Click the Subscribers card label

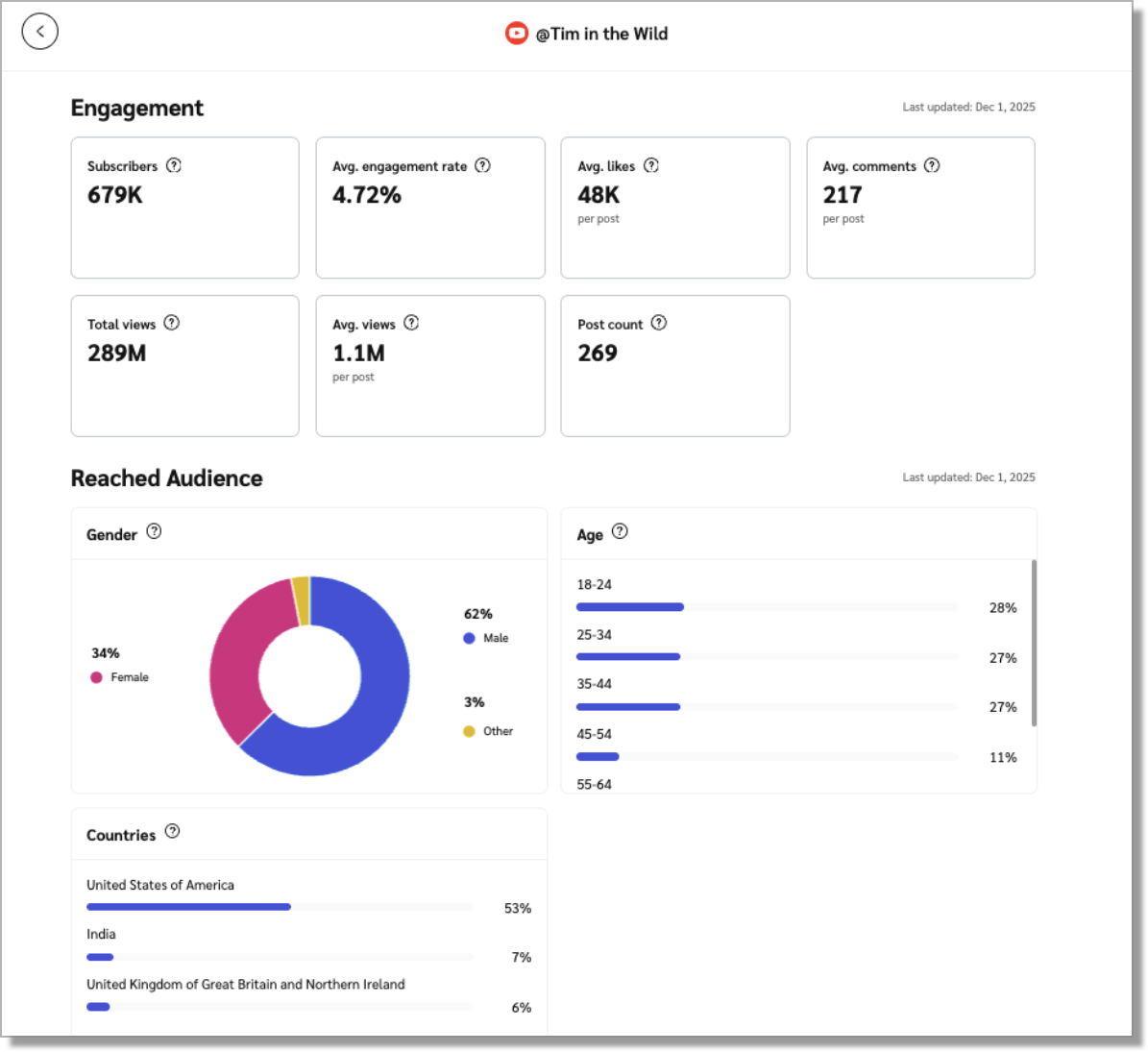click(122, 166)
